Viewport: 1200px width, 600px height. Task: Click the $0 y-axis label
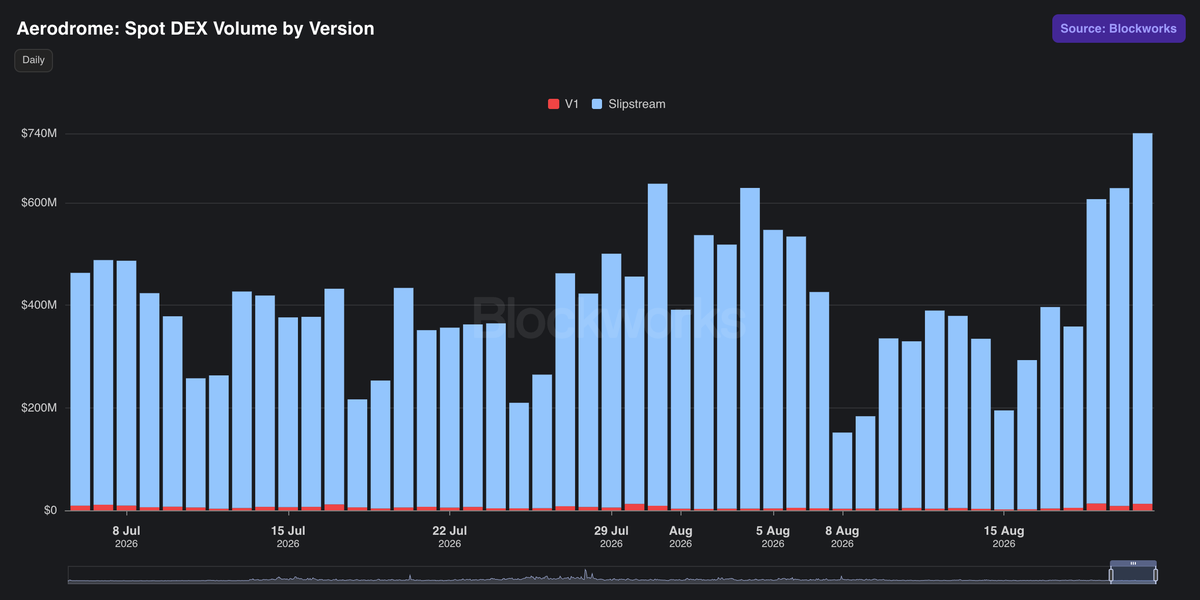(48, 510)
